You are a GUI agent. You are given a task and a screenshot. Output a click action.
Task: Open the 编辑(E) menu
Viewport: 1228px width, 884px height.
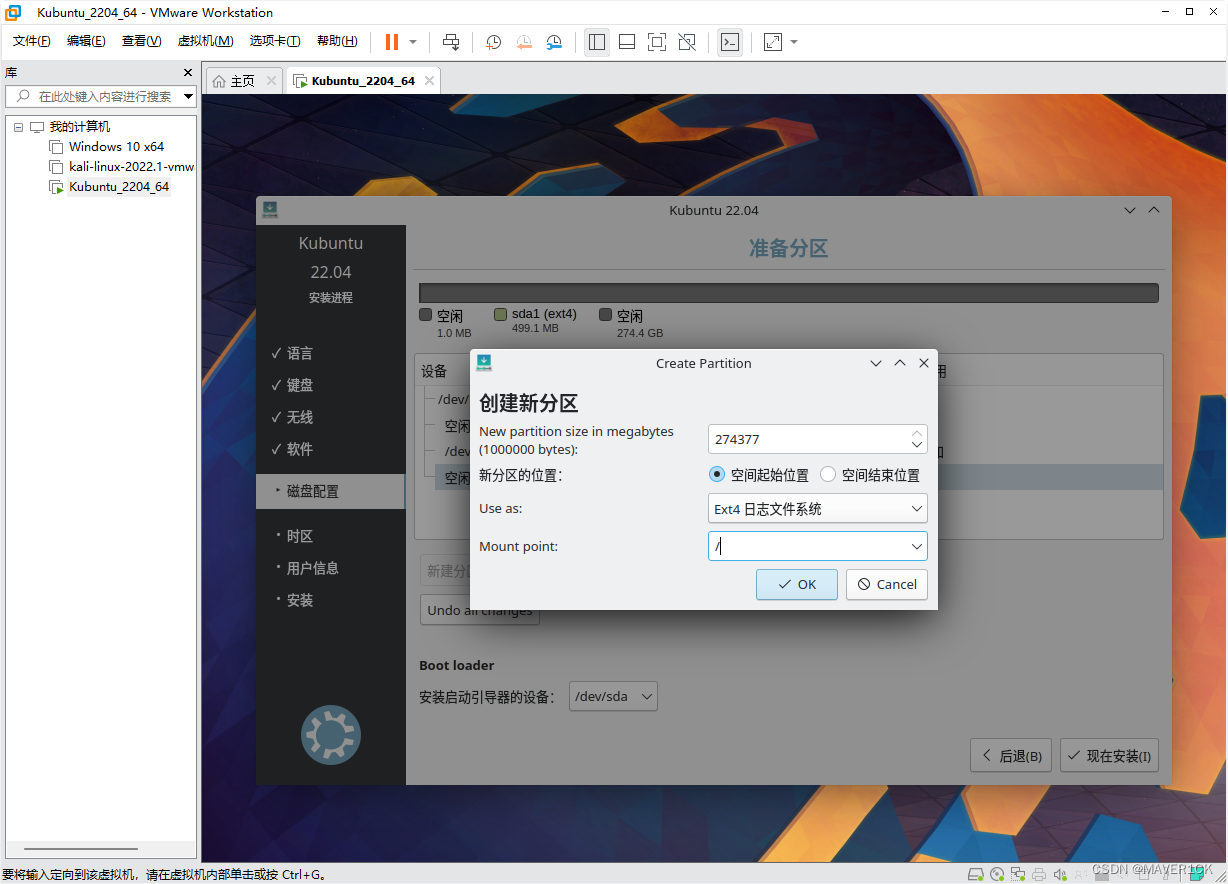pos(86,41)
